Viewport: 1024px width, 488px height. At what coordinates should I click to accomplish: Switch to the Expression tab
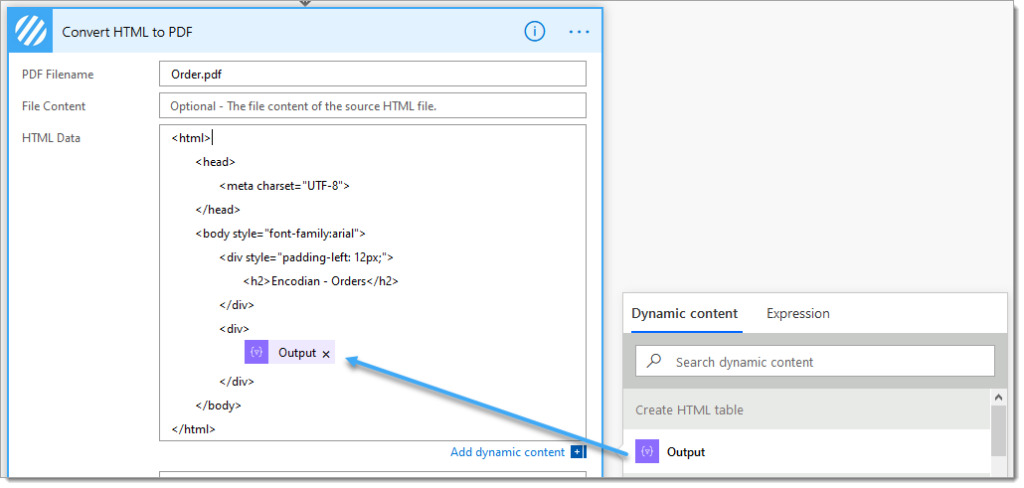(x=797, y=313)
